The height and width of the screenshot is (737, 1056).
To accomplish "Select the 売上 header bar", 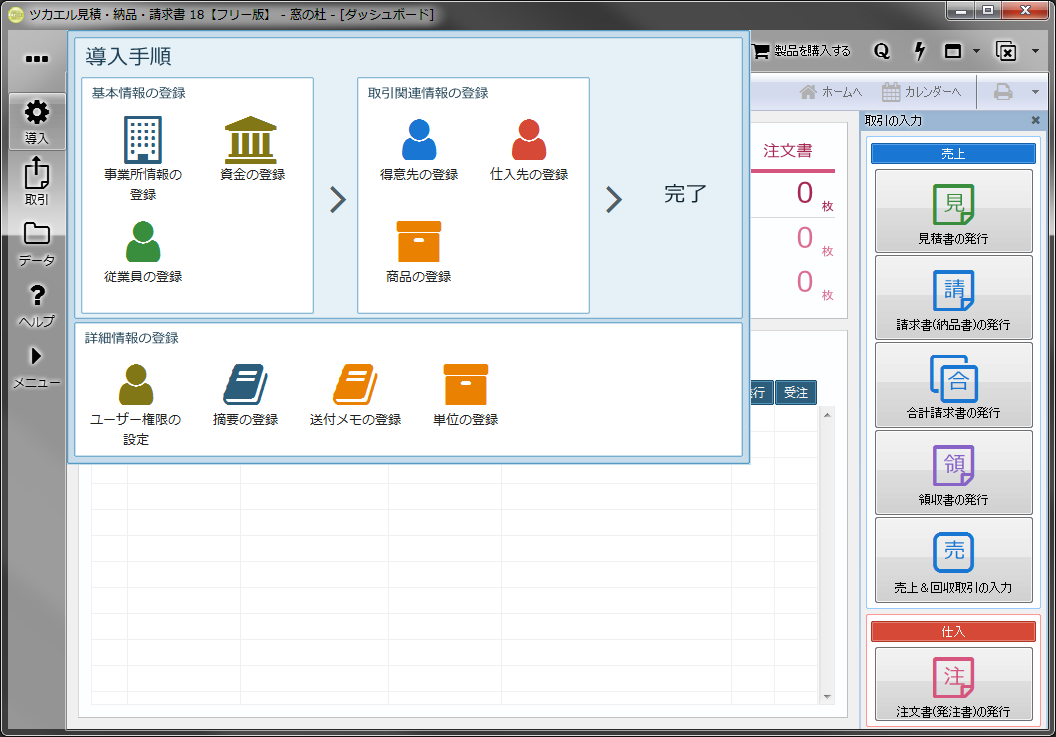I will coord(953,154).
